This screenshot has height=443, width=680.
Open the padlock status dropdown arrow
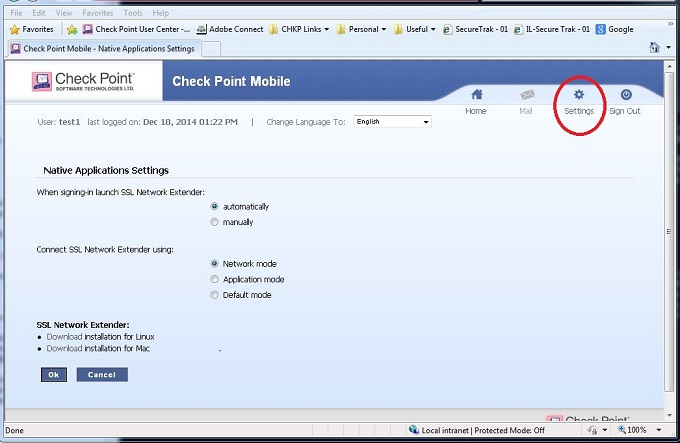pyautogui.click(x=605, y=430)
